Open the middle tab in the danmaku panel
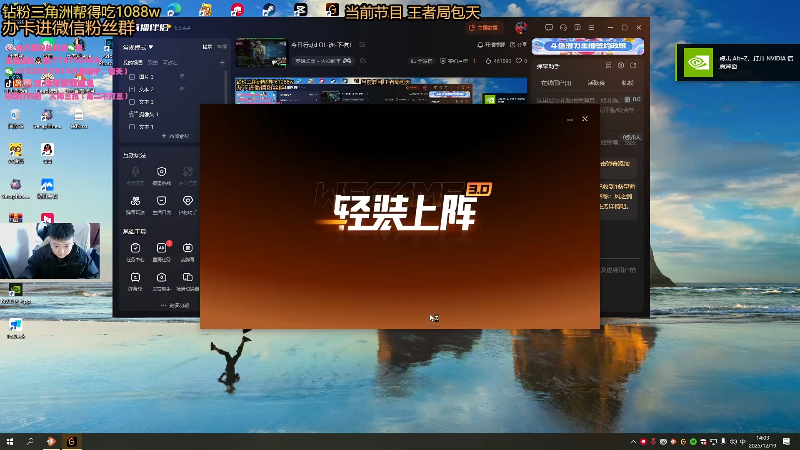The height and width of the screenshot is (450, 800). click(x=596, y=83)
